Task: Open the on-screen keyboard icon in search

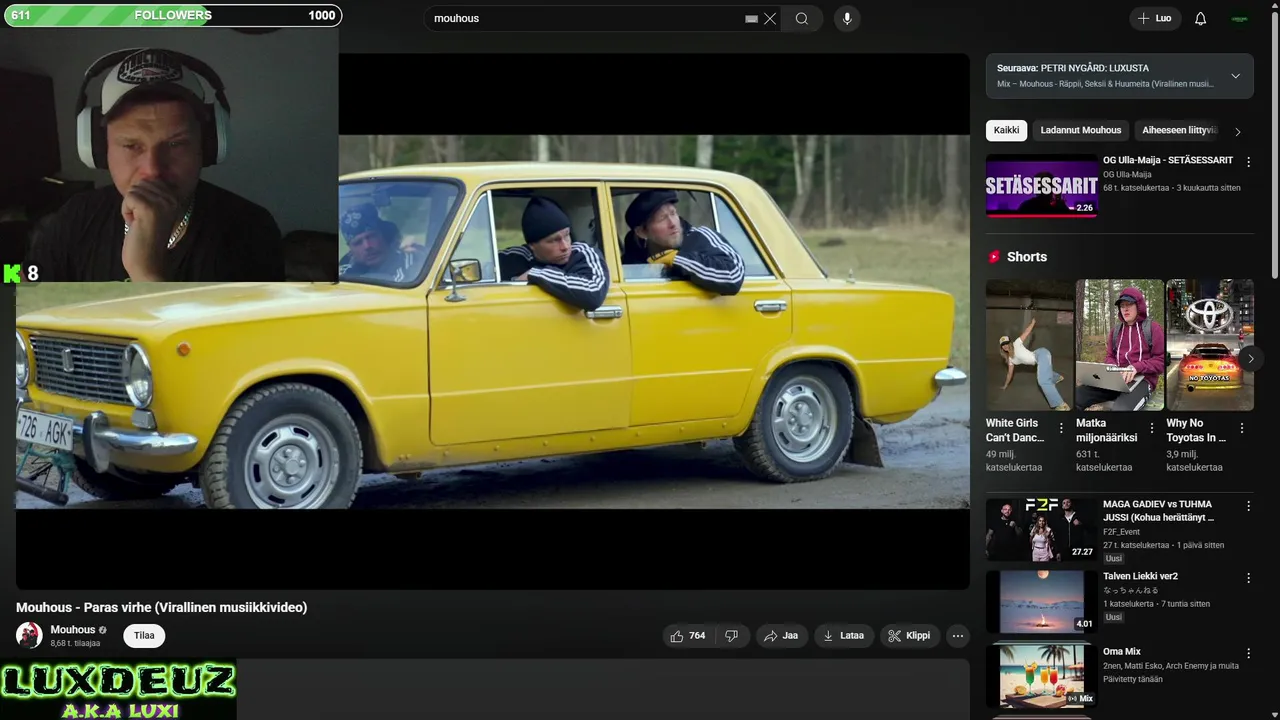Action: click(x=751, y=18)
